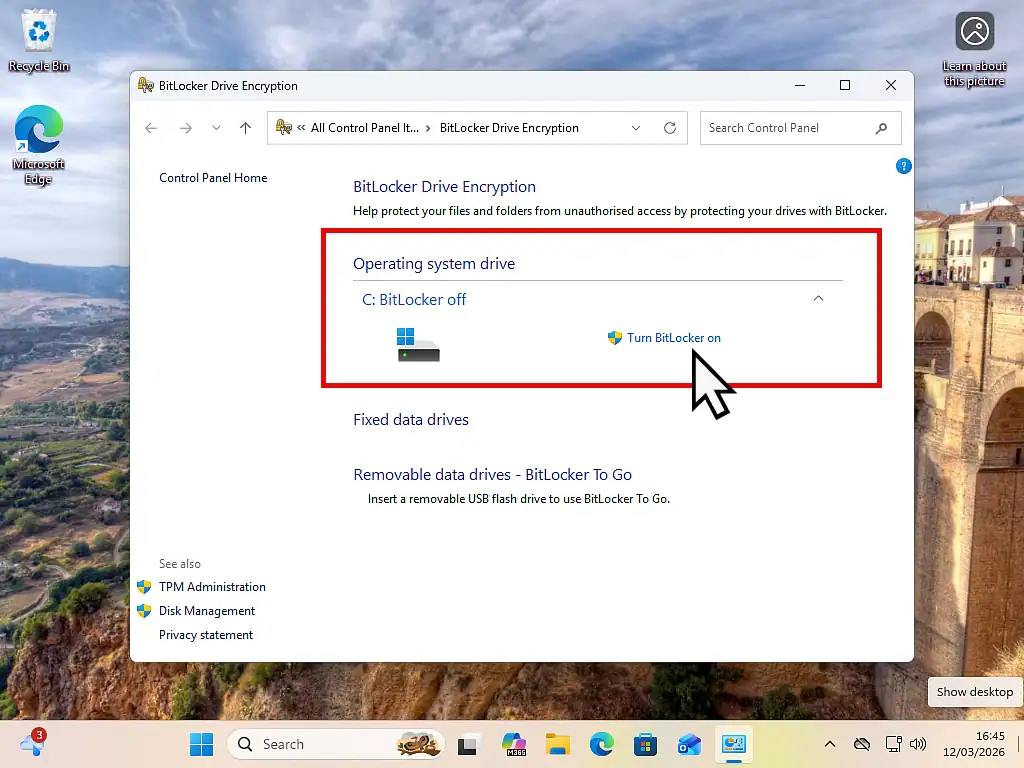Click the shield icon beside TPM Administration

point(145,587)
